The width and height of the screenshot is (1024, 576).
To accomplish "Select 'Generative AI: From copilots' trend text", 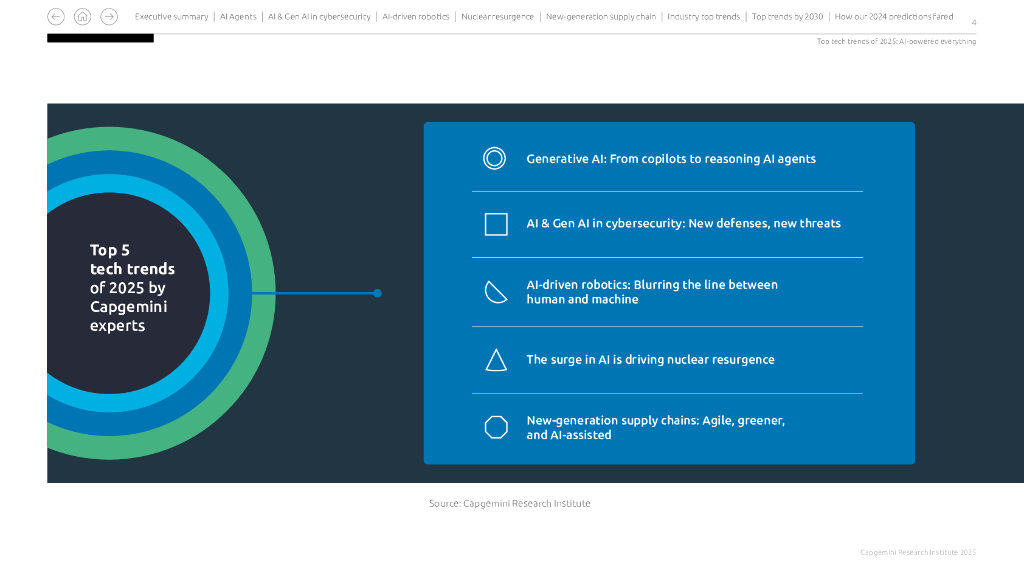I will click(671, 159).
